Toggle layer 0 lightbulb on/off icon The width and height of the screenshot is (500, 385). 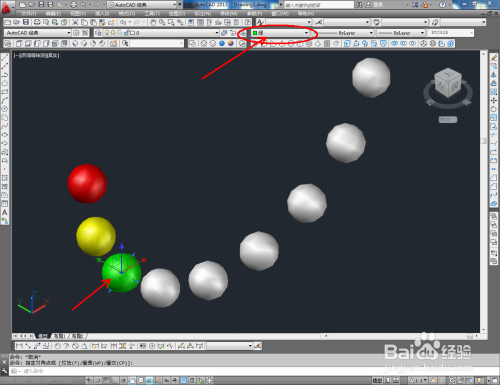click(x=107, y=33)
